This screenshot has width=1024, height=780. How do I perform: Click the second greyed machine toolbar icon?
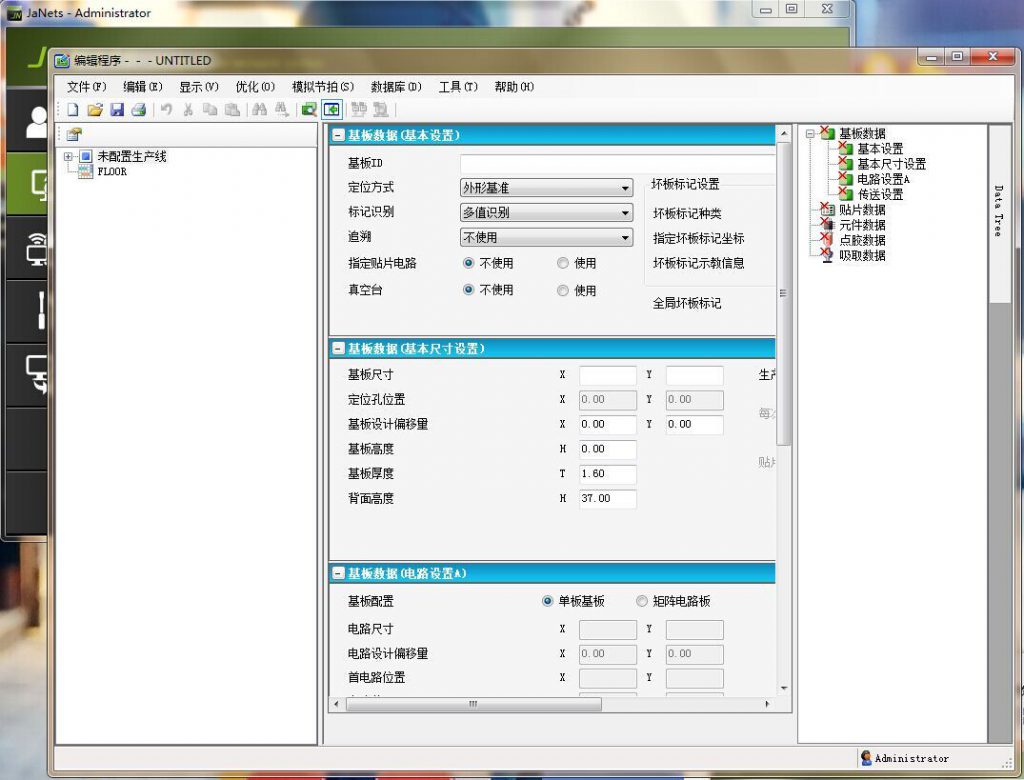[380, 110]
